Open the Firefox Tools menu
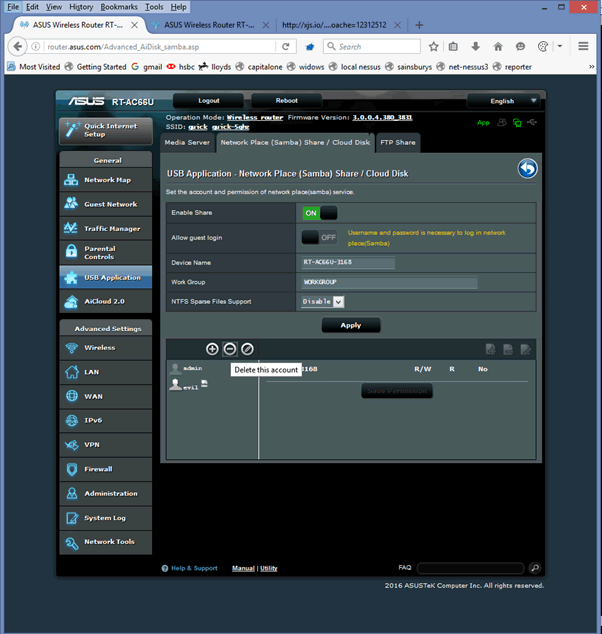The width and height of the screenshot is (602, 634). point(154,7)
